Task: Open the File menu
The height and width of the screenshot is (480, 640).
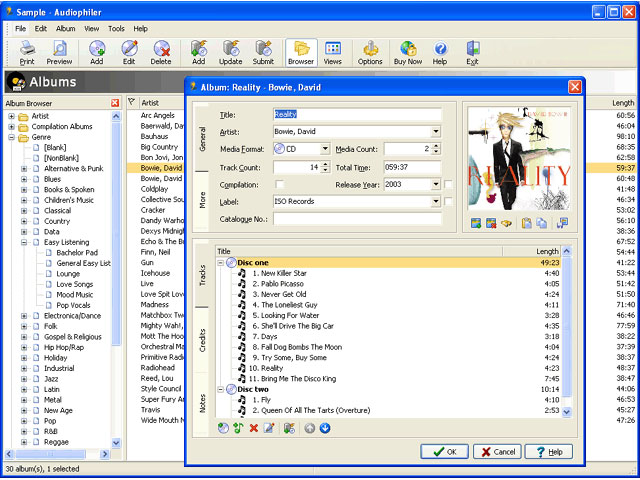Action: click(20, 29)
